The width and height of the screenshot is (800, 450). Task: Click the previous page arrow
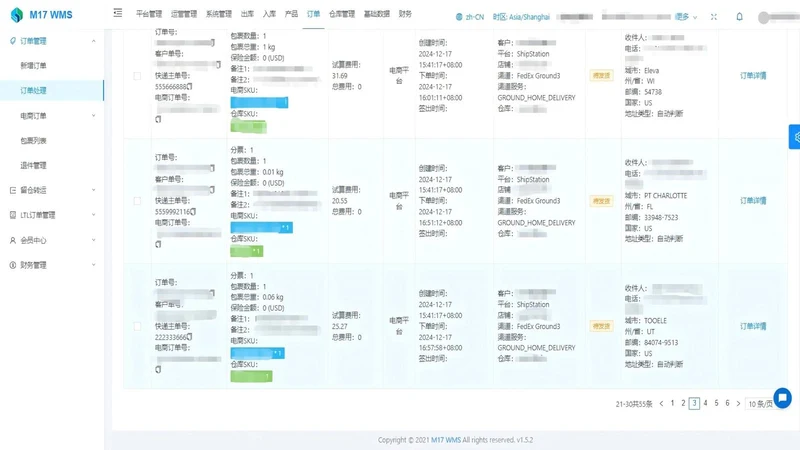tap(662, 404)
